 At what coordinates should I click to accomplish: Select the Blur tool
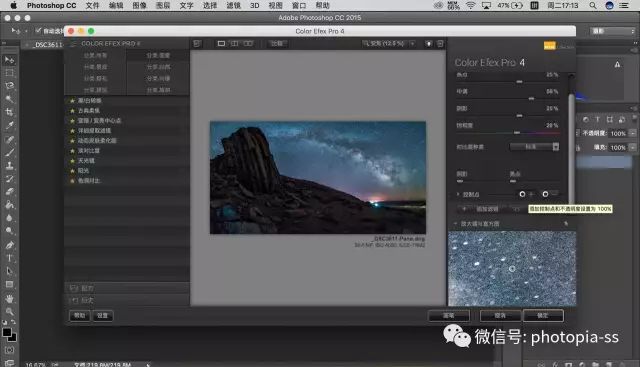pos(9,218)
